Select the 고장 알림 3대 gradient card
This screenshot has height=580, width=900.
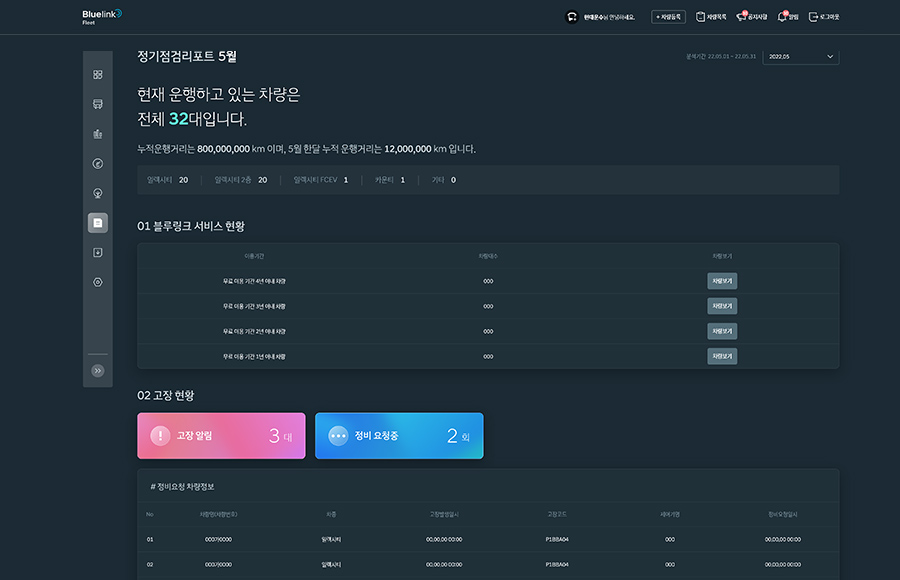point(221,435)
